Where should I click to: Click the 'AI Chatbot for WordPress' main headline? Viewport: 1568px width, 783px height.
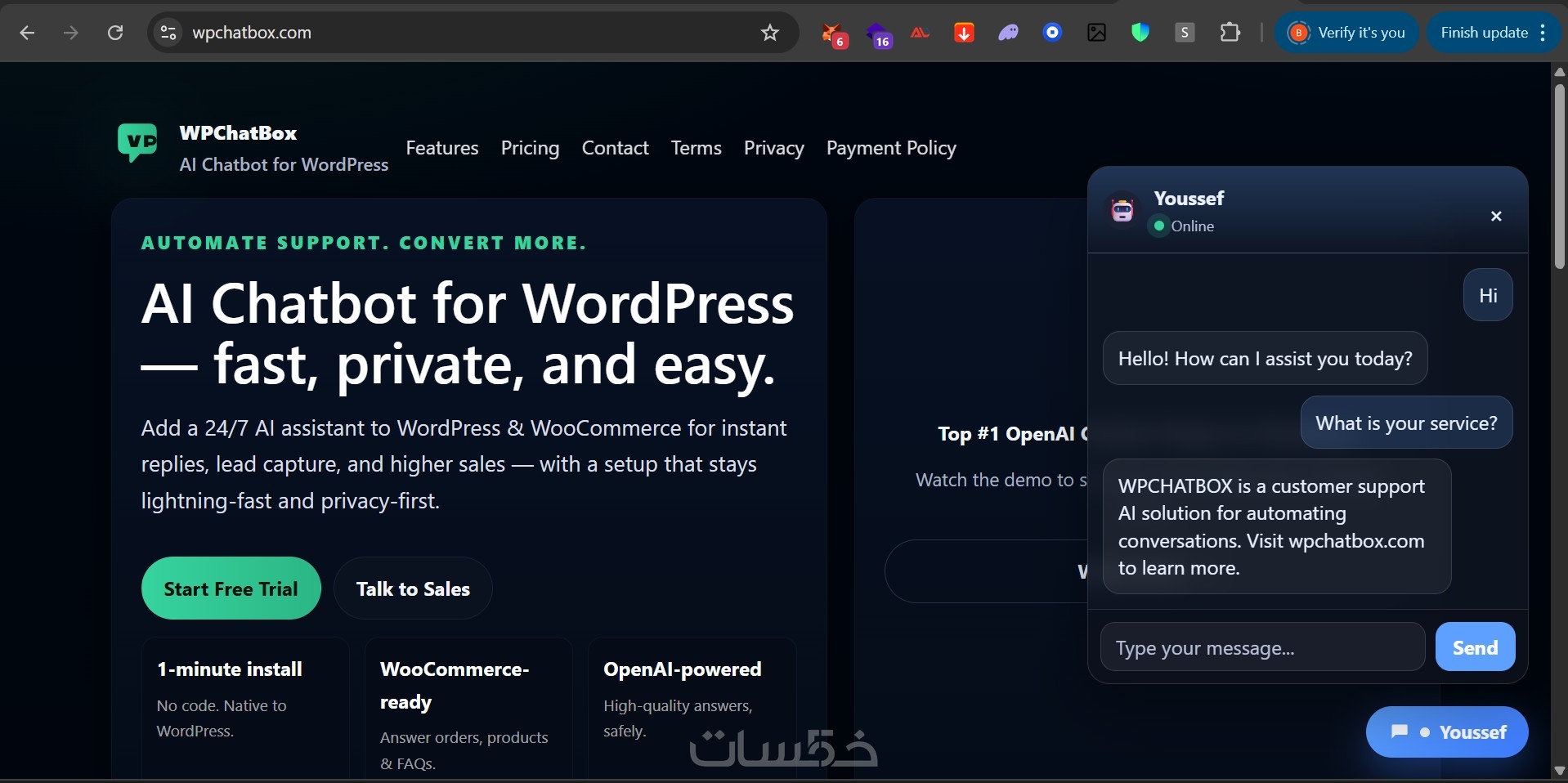468,333
